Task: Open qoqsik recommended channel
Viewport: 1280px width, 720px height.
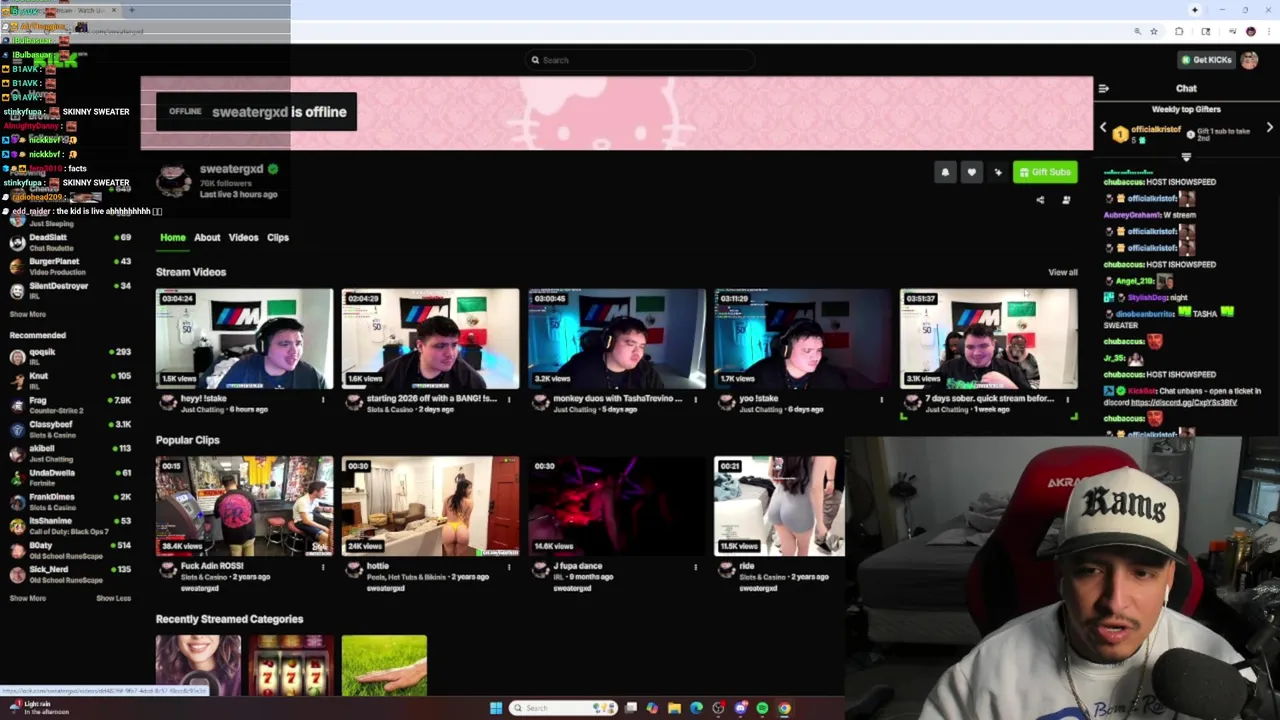Action: pos(70,356)
